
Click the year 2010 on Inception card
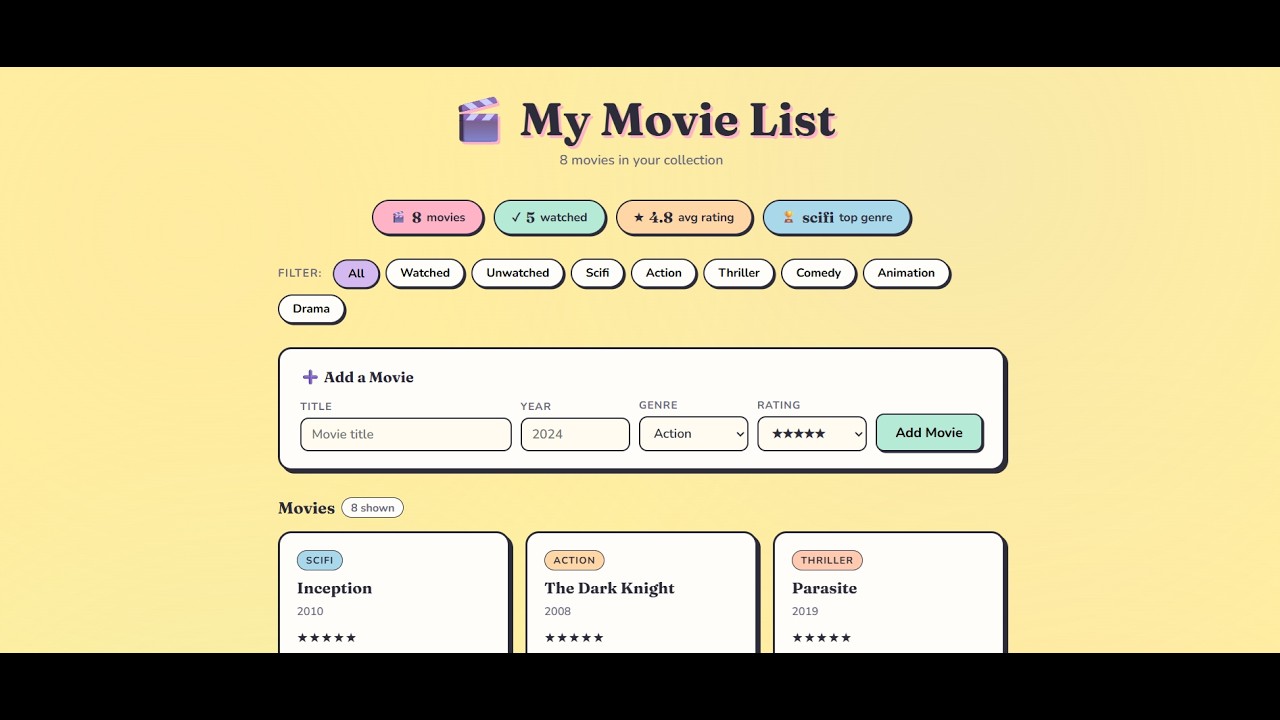(x=310, y=611)
